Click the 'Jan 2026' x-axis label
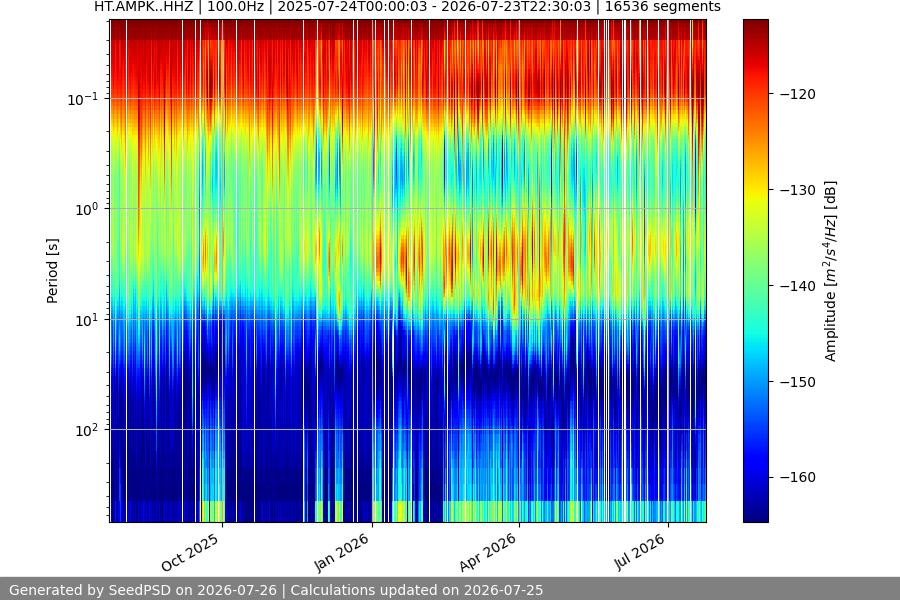Viewport: 900px width, 600px height. (x=342, y=552)
